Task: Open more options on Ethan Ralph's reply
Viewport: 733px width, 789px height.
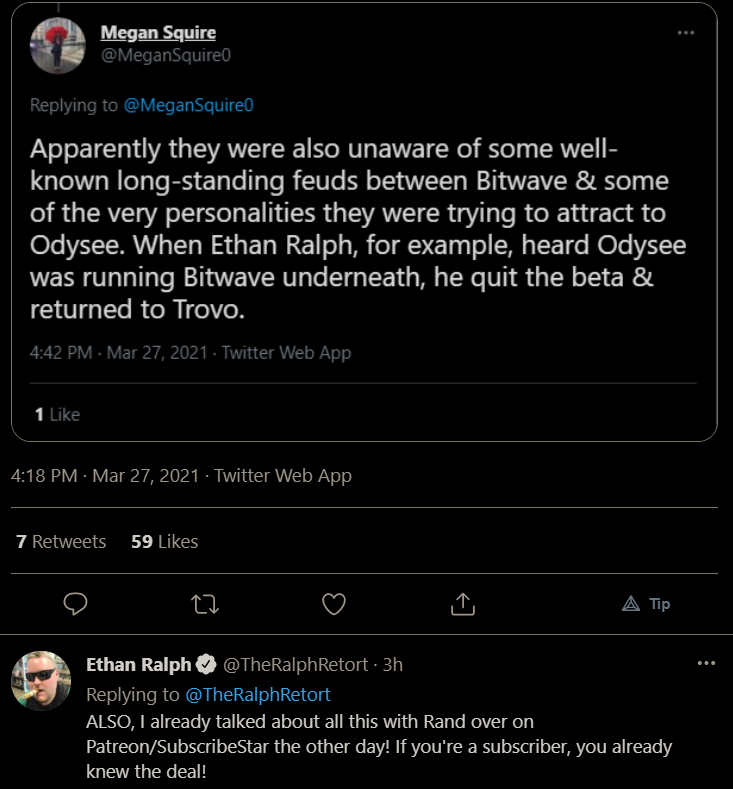Action: coord(706,663)
